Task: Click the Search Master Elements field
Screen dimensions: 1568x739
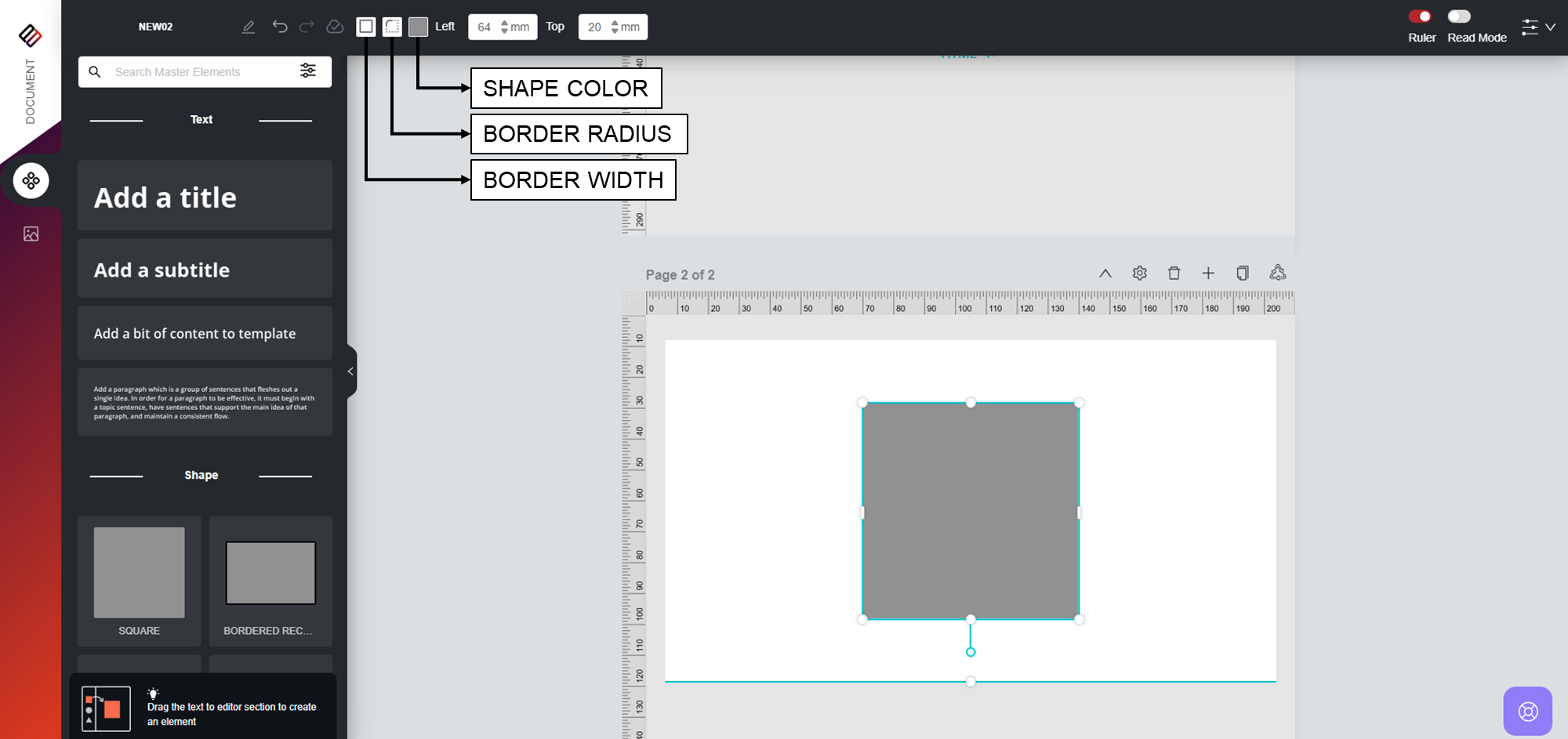Action: tap(200, 72)
